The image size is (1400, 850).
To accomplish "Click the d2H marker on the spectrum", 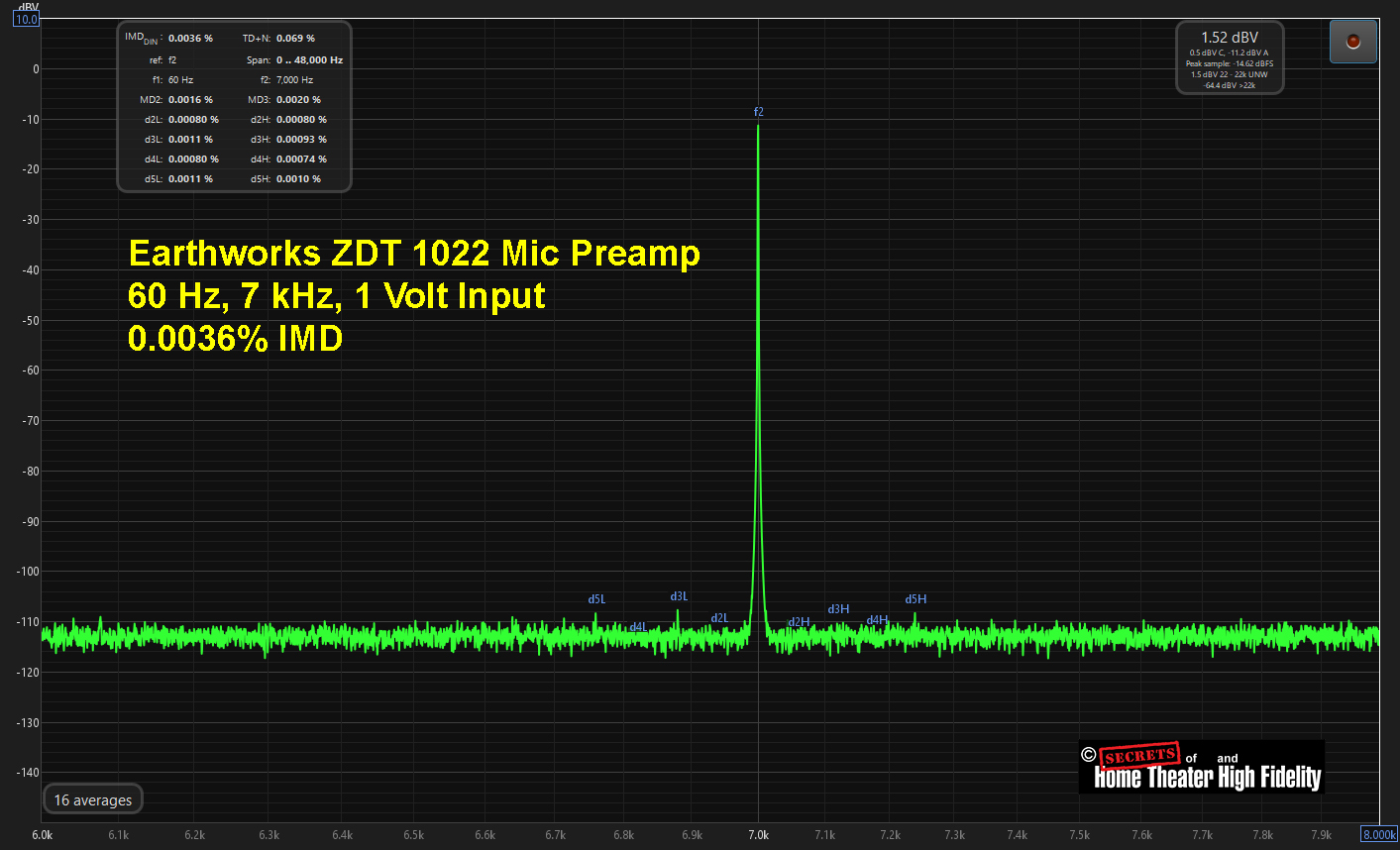I will pos(799,622).
